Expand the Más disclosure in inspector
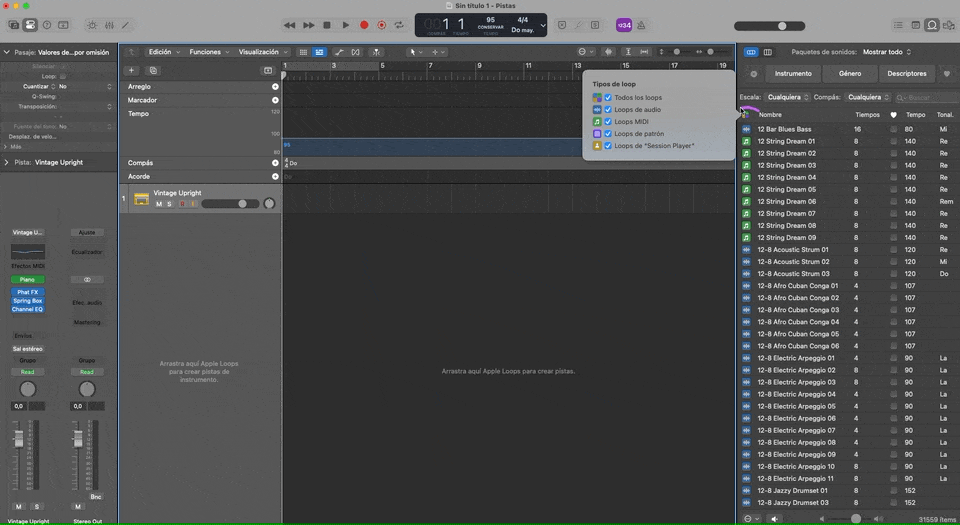 6,147
